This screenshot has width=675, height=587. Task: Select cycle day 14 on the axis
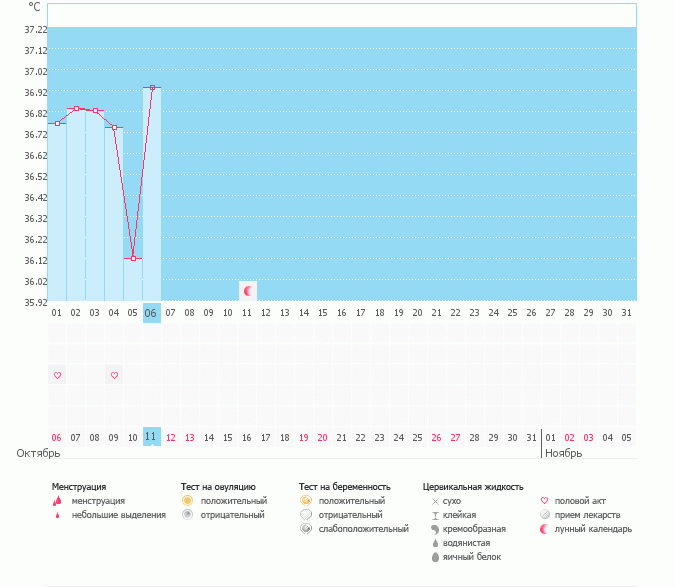(303, 313)
